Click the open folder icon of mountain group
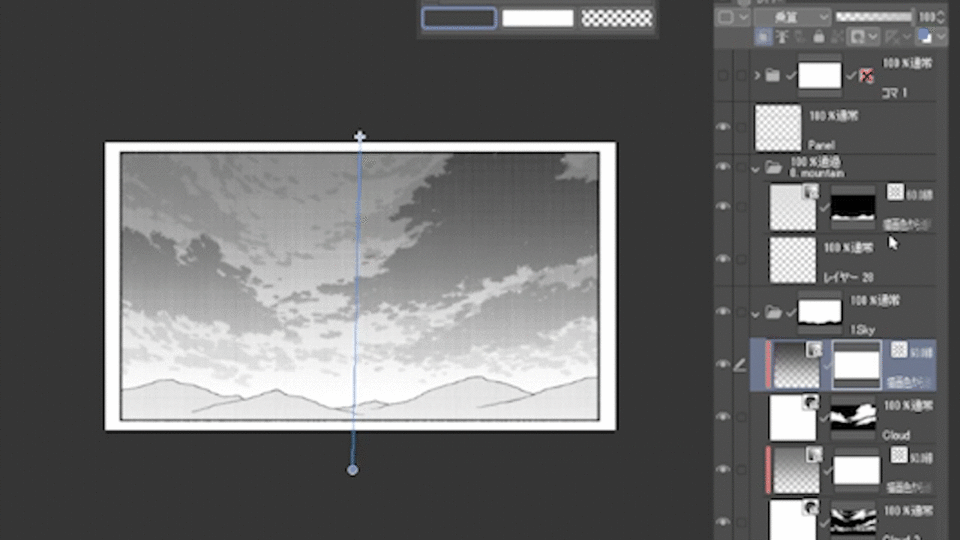 coord(774,167)
